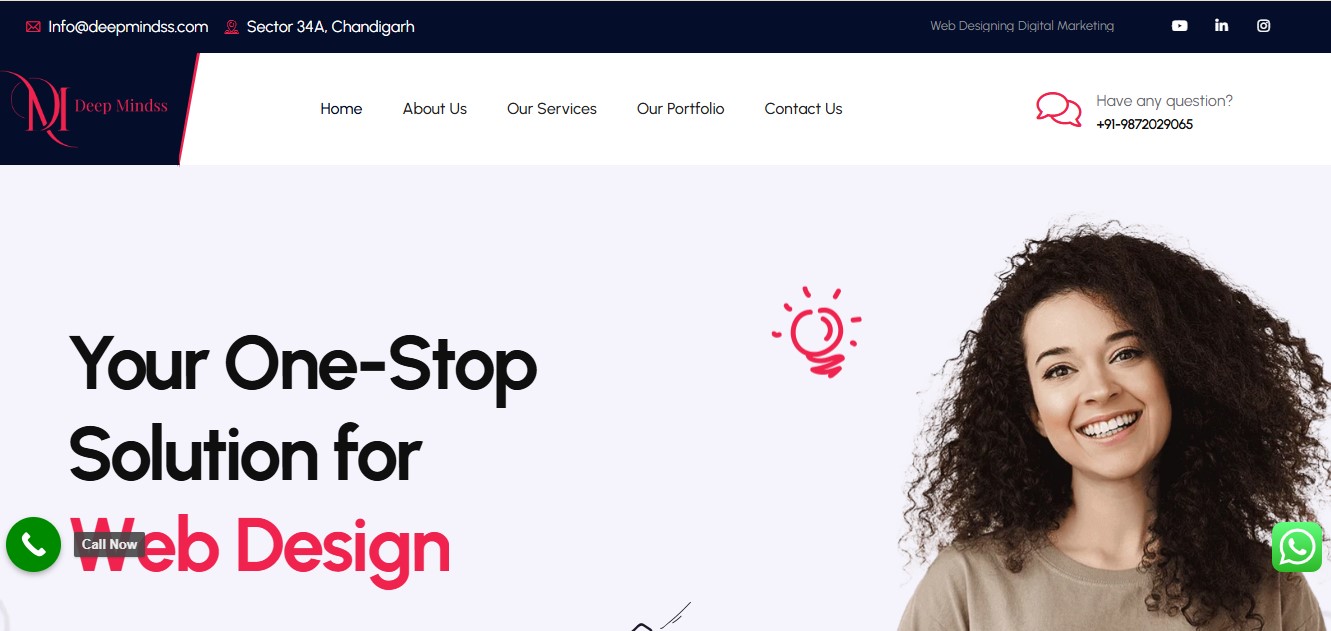Open the YouTube social icon
This screenshot has width=1331, height=631.
tap(1180, 26)
